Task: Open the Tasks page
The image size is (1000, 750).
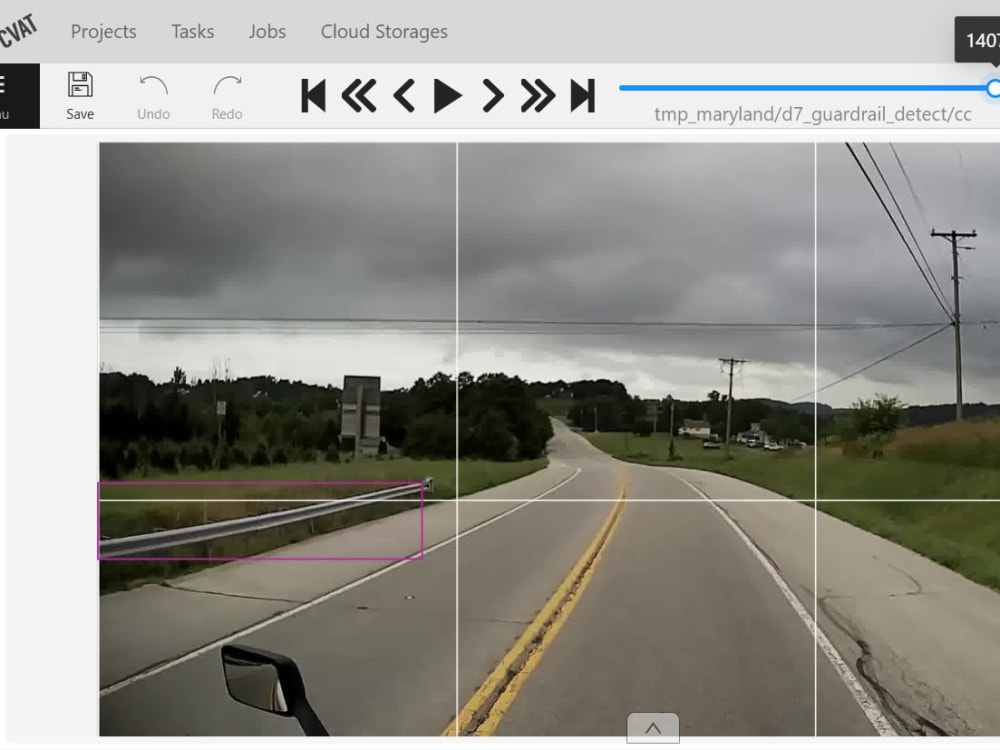Action: pyautogui.click(x=193, y=31)
